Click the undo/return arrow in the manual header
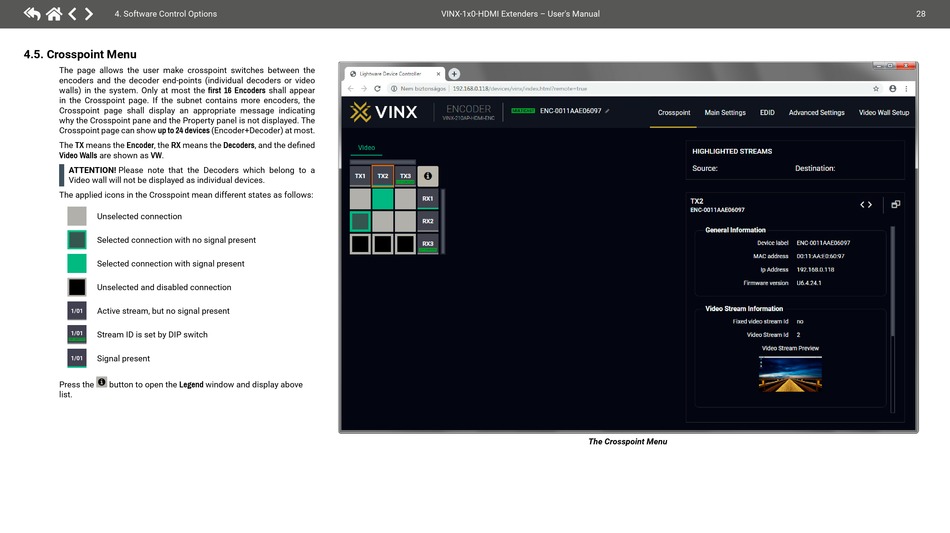The width and height of the screenshot is (950, 533). (32, 14)
